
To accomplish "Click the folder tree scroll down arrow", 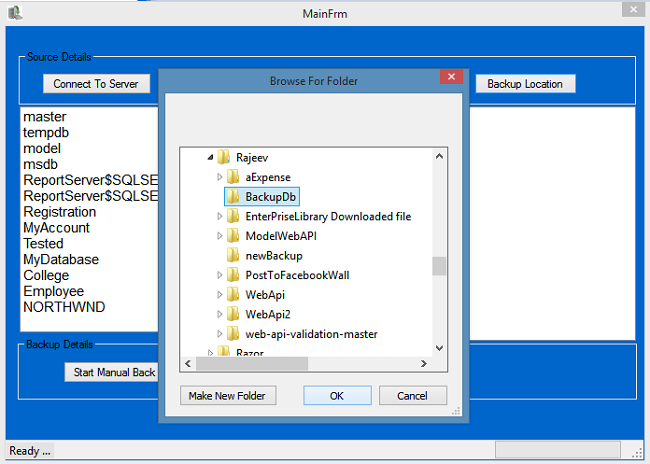I will (x=439, y=348).
